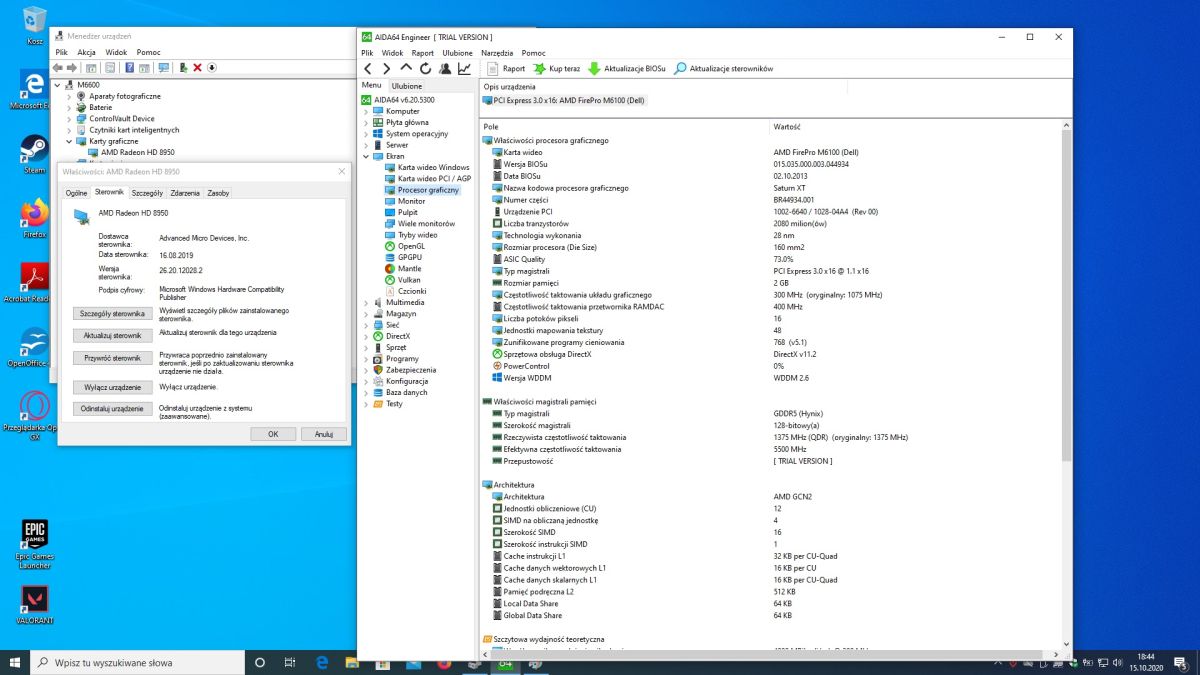The image size is (1200, 675).
Task: Open VALORANT desktop shortcut
Action: click(34, 605)
